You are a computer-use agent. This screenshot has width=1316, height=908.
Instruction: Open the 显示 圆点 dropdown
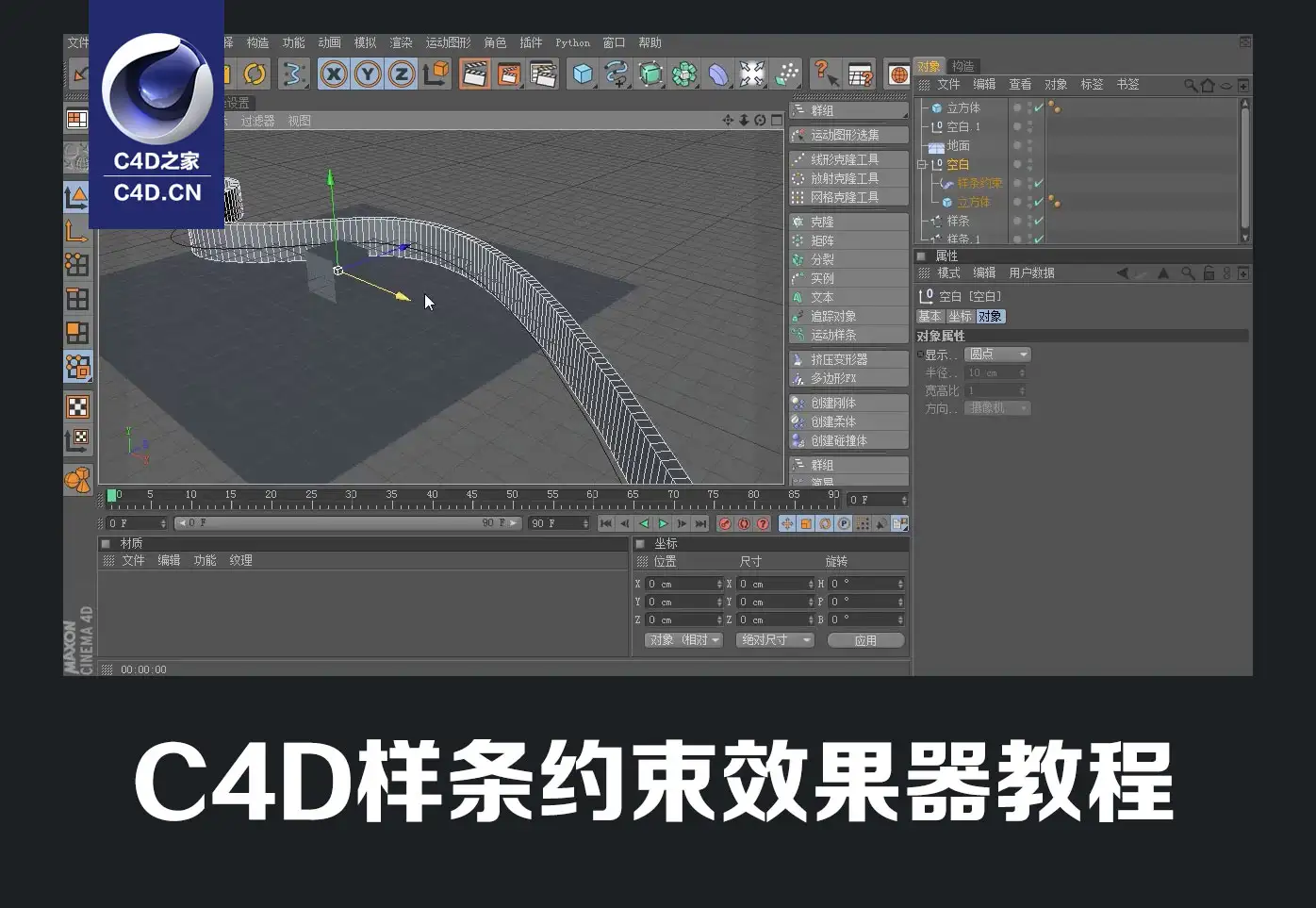click(997, 355)
